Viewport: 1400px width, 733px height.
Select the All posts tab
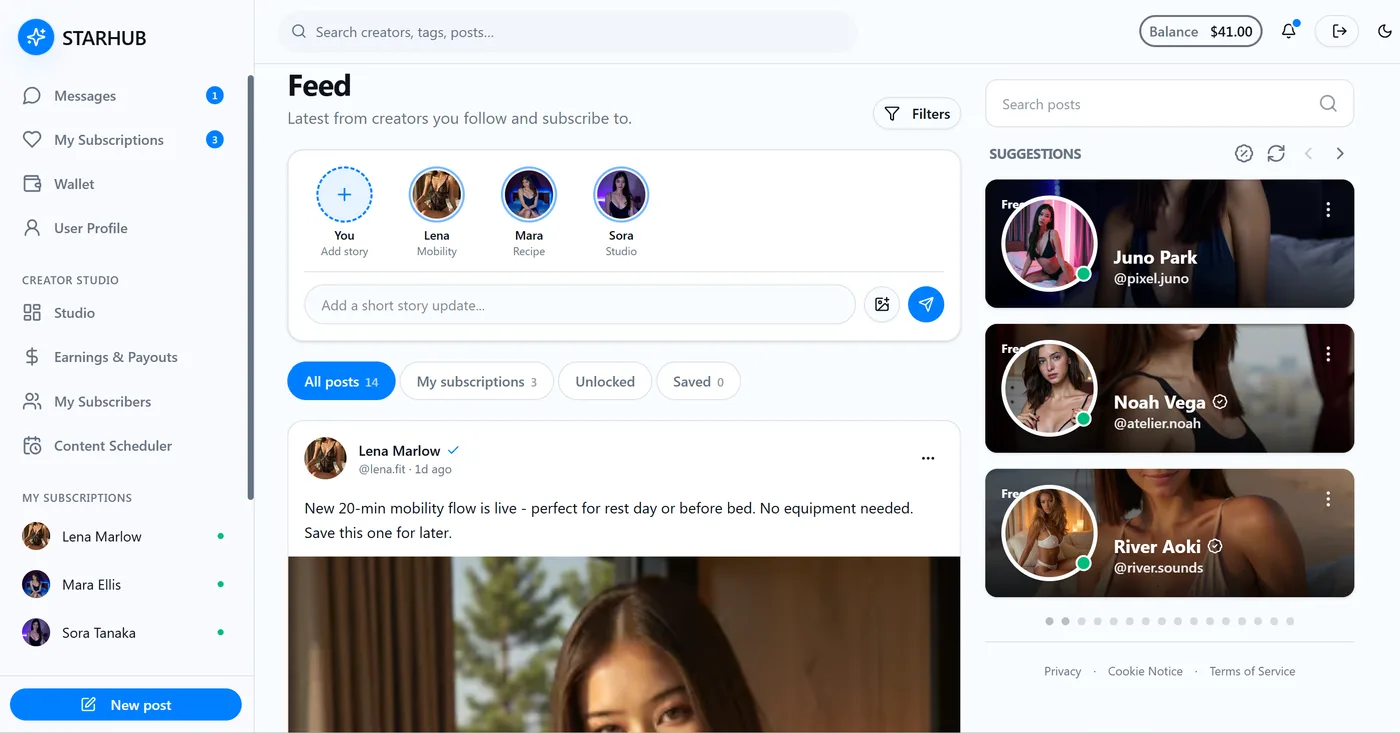tap(341, 382)
